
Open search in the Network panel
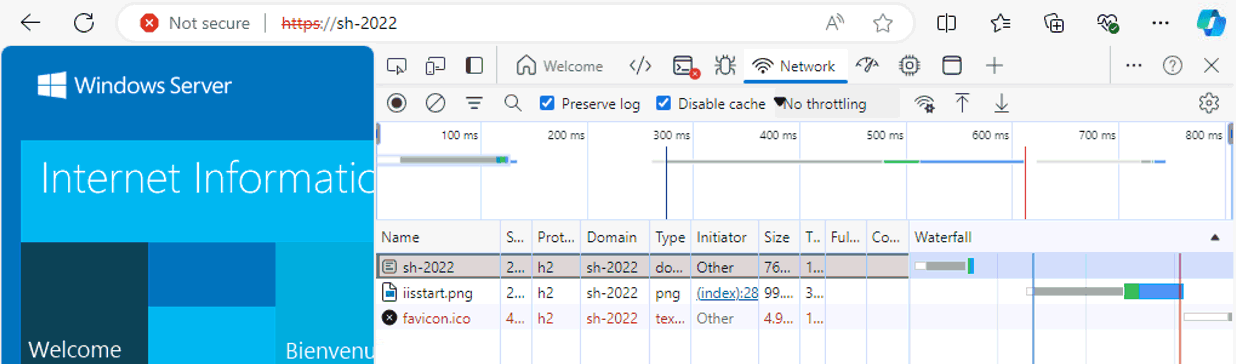(x=513, y=103)
